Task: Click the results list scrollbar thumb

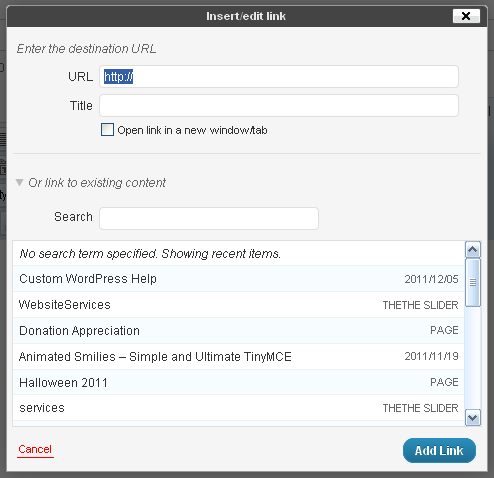Action: tap(473, 282)
